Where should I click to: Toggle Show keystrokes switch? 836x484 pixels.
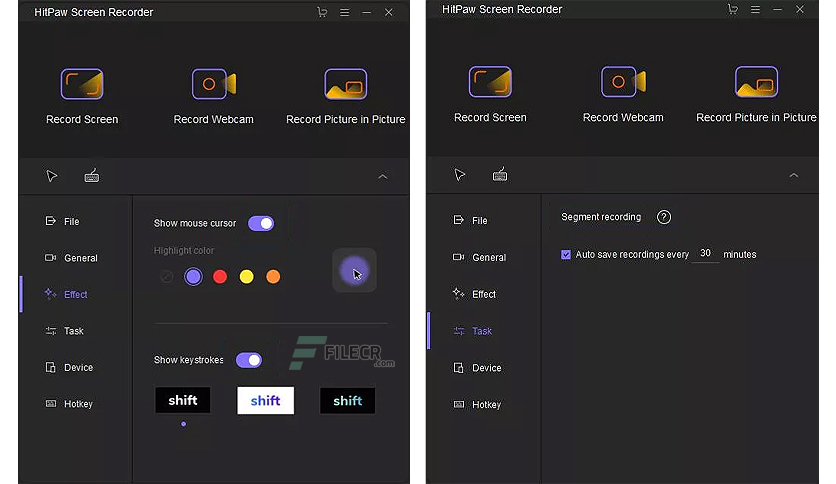point(249,360)
